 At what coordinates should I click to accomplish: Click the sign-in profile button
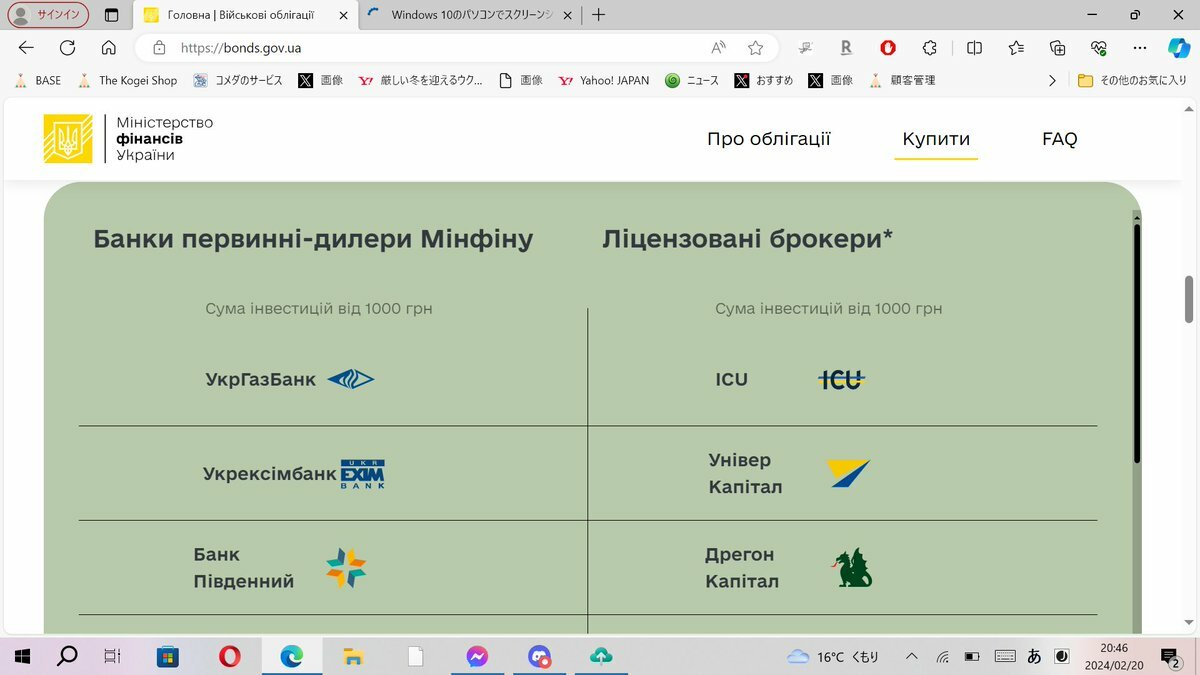point(48,15)
